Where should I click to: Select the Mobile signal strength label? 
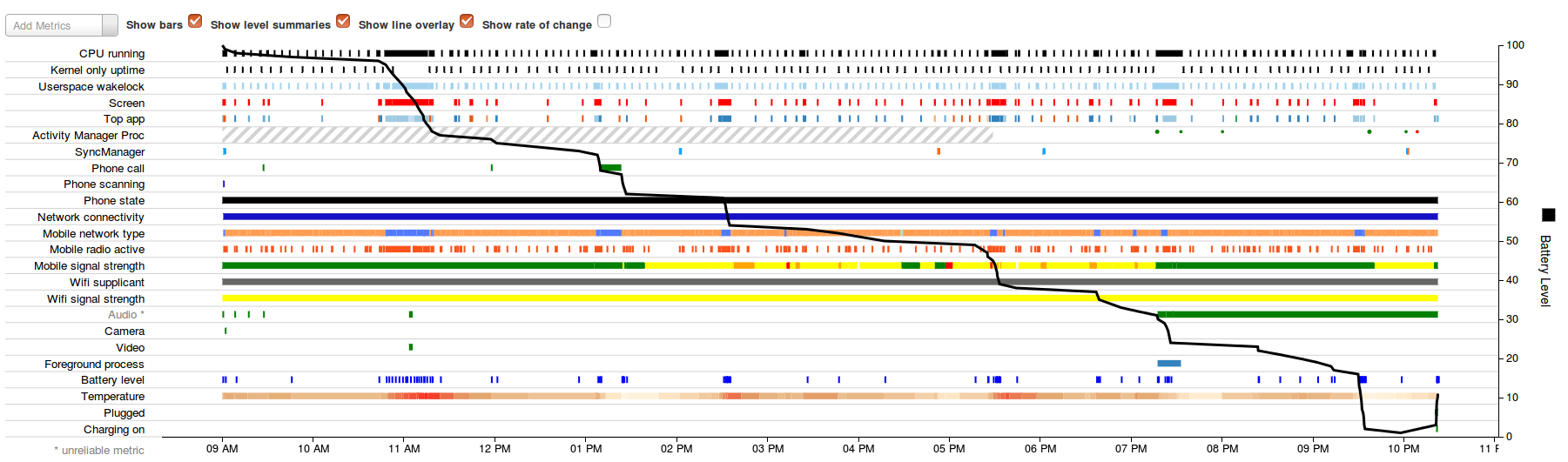click(x=89, y=266)
